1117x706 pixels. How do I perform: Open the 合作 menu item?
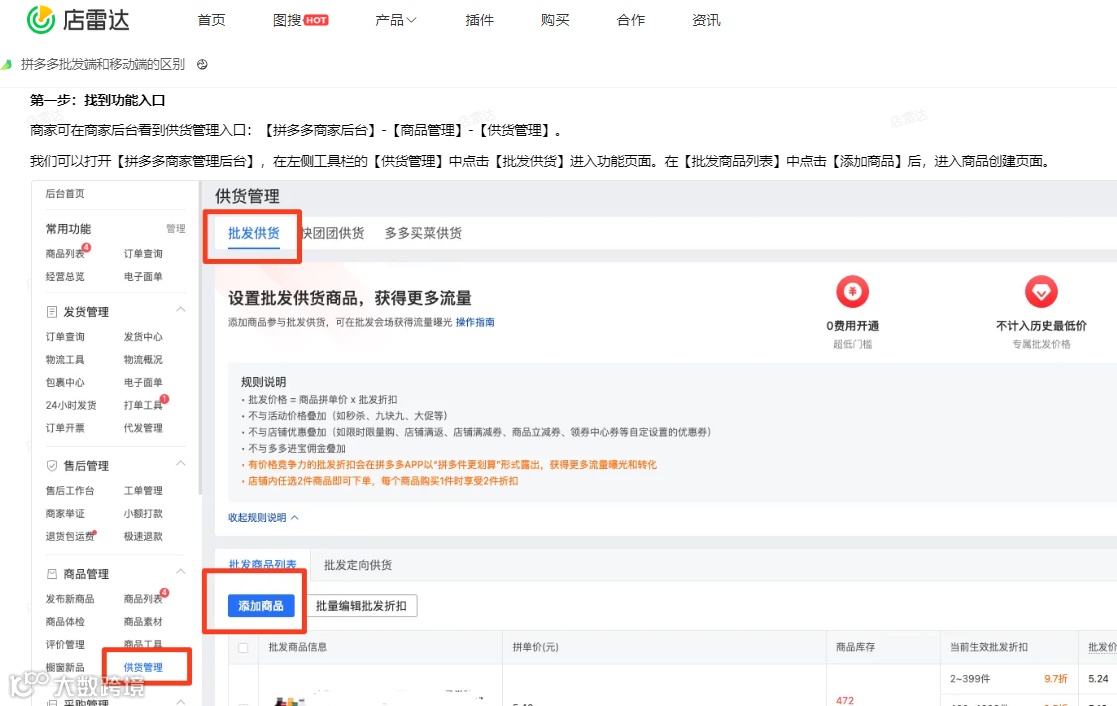click(630, 20)
